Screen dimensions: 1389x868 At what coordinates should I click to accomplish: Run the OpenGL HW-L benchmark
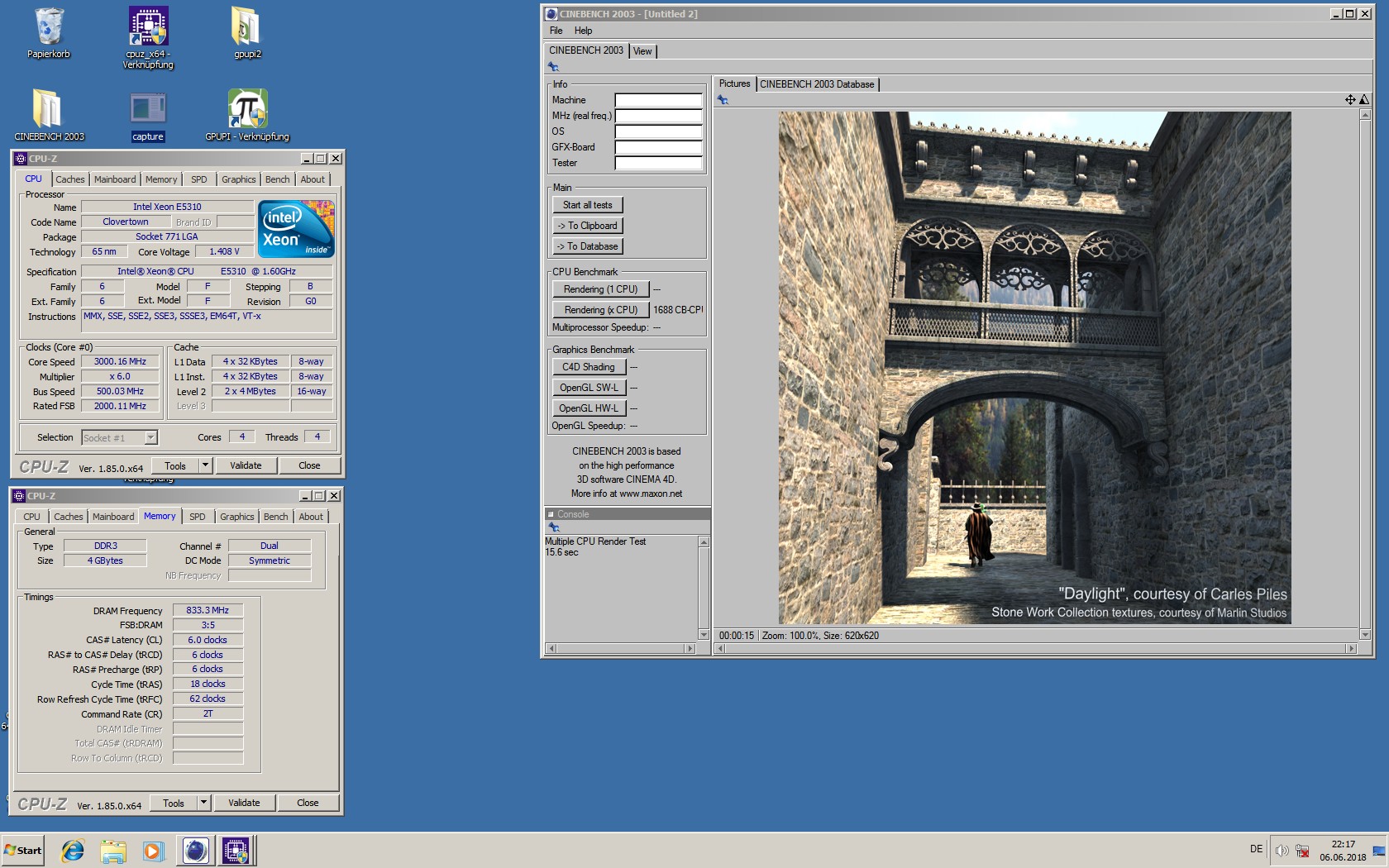tap(589, 408)
